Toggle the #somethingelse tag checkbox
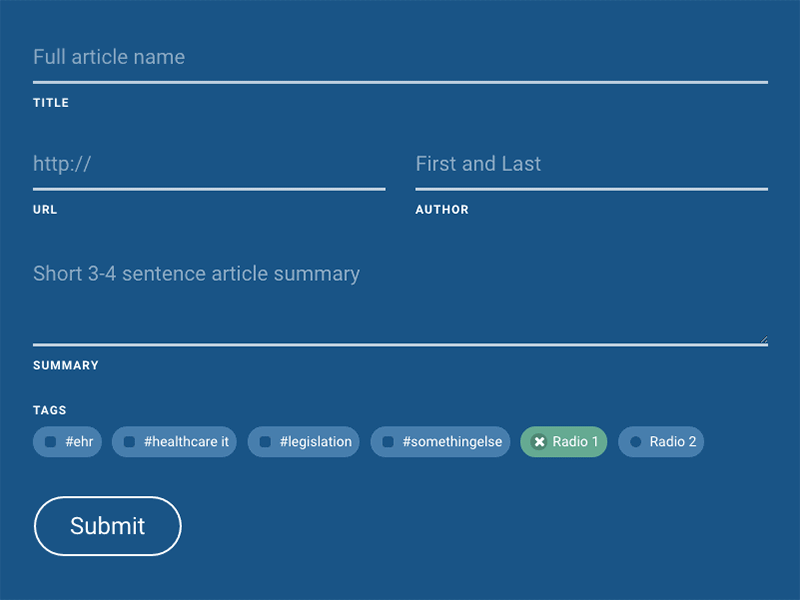The image size is (800, 600). [x=388, y=442]
